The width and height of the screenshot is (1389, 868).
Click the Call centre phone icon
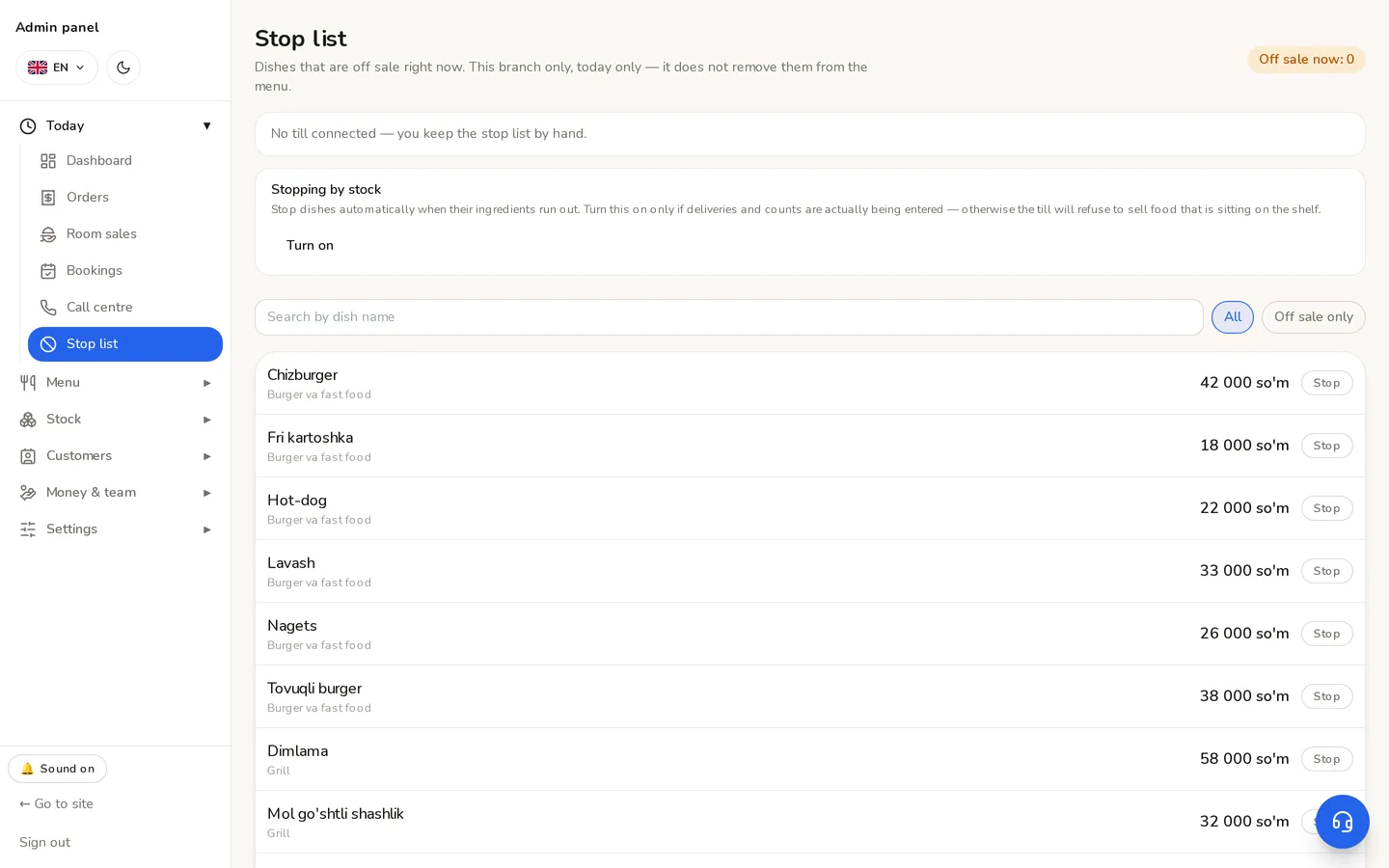[48, 308]
